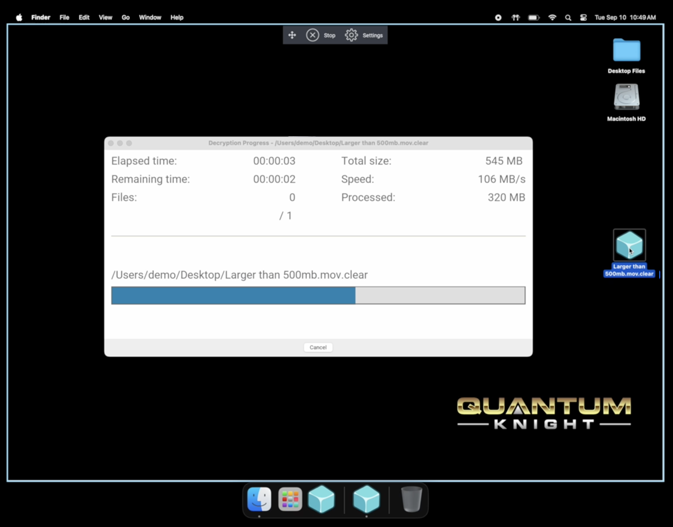
Task: Close the Decryption Progress window
Action: coord(111,143)
